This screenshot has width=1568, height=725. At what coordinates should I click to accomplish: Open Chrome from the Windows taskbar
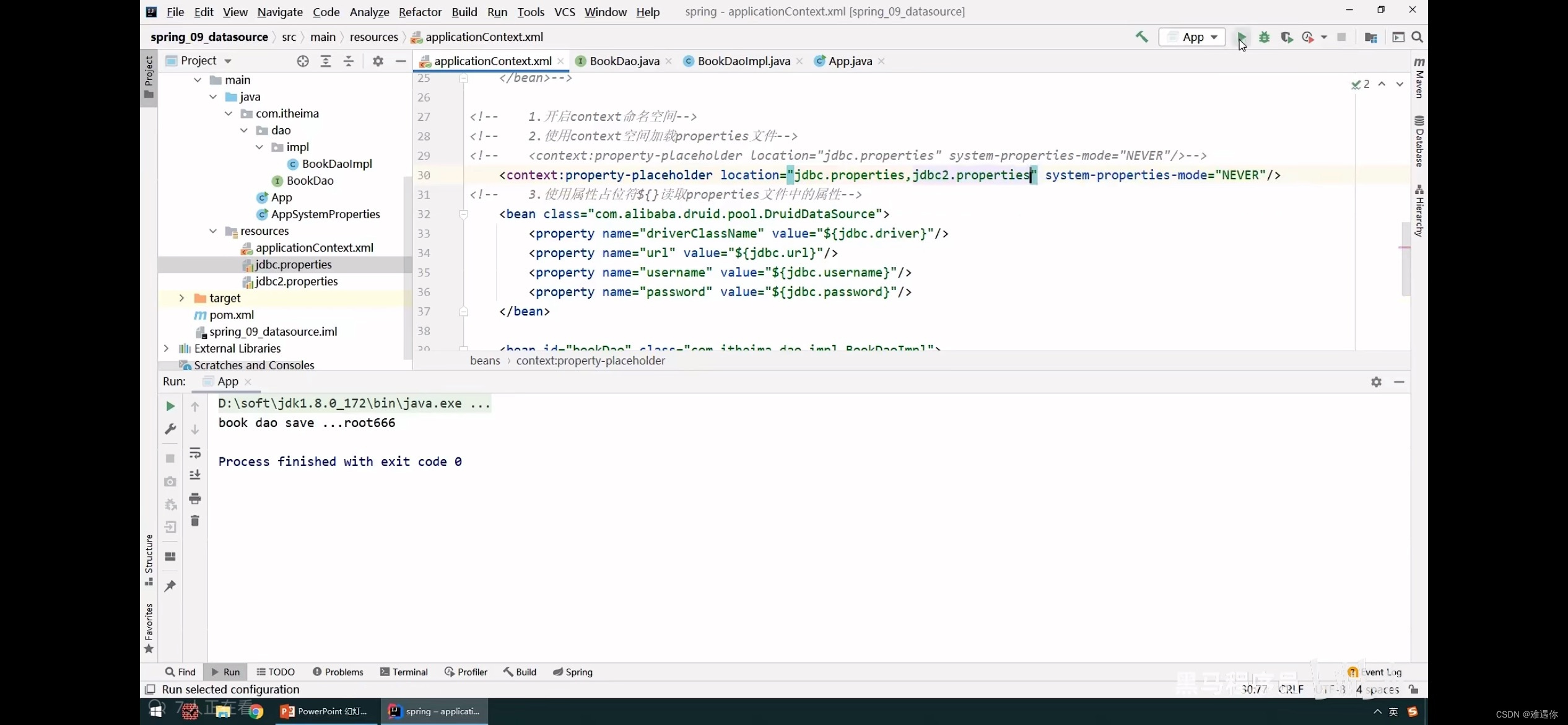(256, 711)
